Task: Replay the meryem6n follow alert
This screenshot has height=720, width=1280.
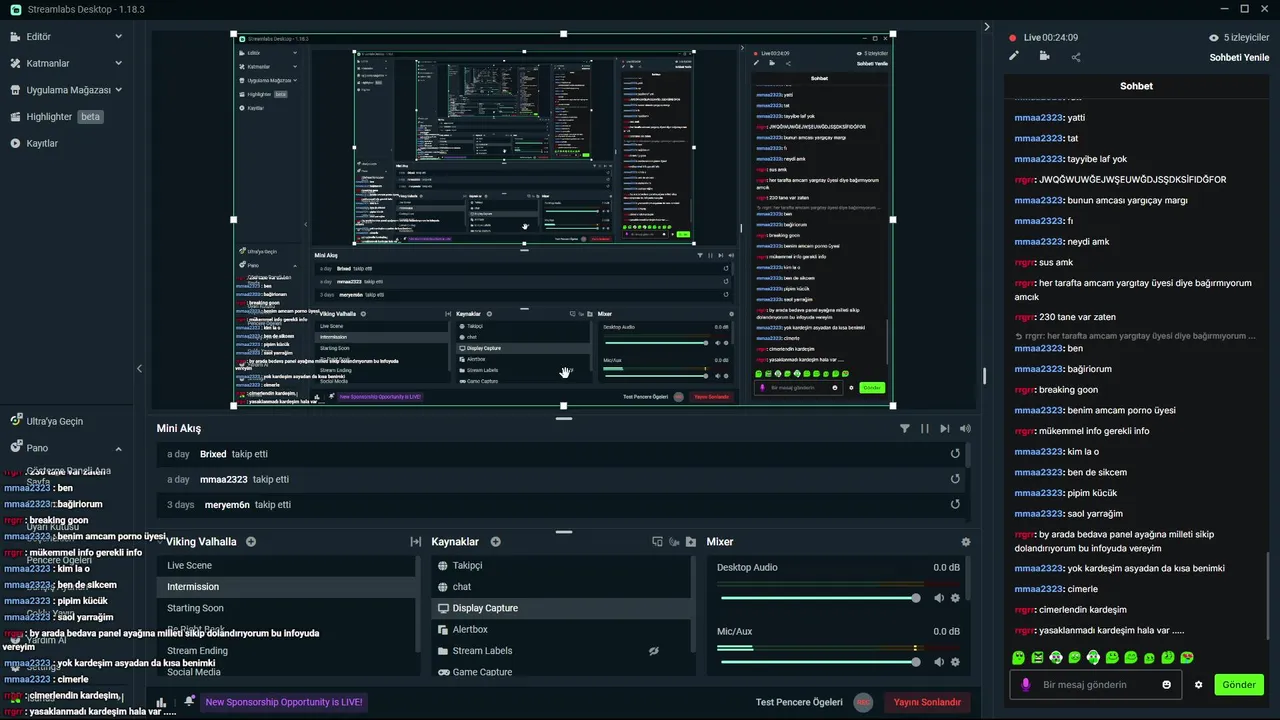Action: (955, 505)
